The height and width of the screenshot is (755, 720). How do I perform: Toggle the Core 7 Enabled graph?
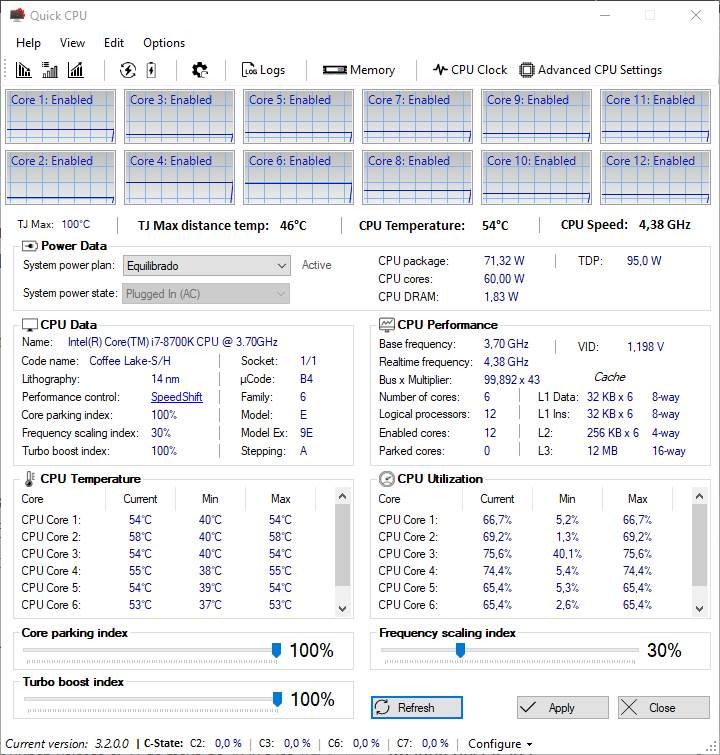tap(417, 117)
